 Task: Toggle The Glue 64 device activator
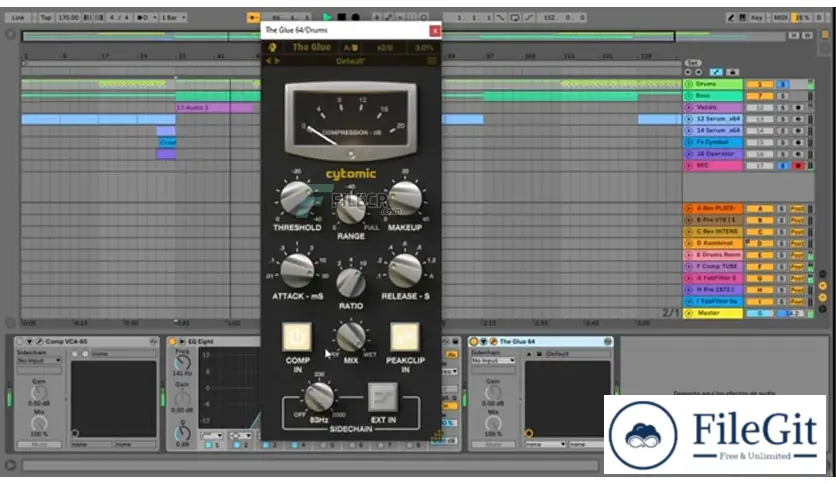(474, 341)
